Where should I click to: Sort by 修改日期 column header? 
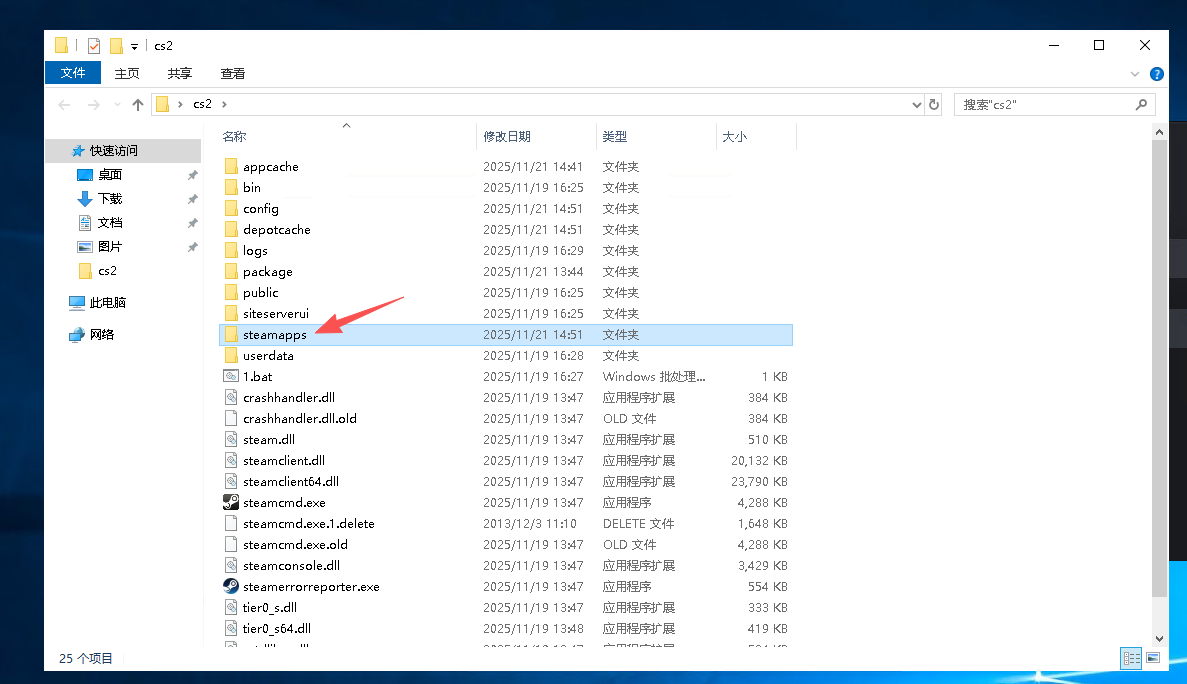click(507, 137)
